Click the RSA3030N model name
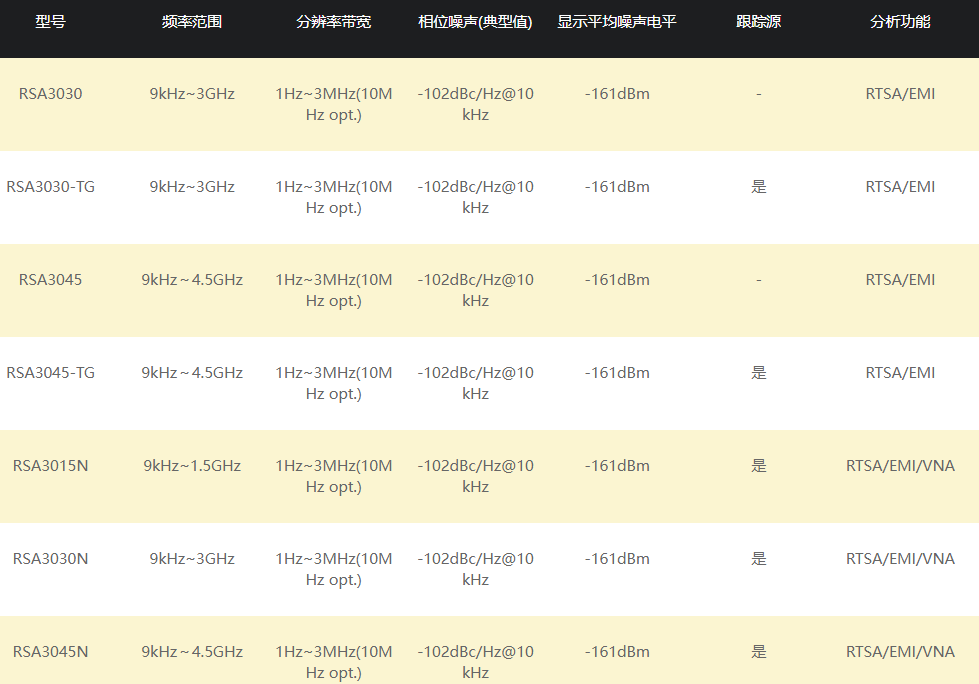The width and height of the screenshot is (979, 684). [50, 559]
